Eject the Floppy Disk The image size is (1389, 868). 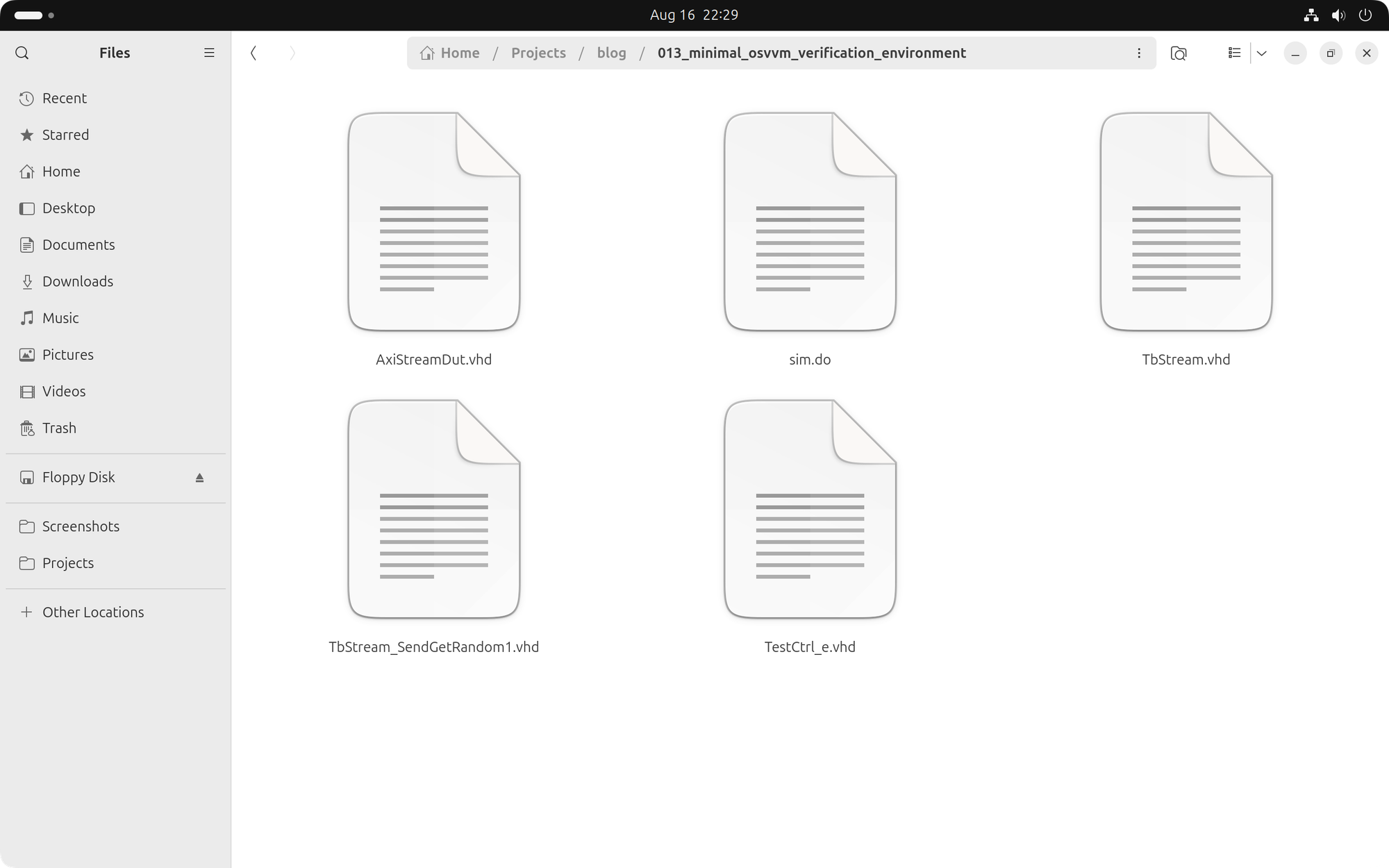pyautogui.click(x=200, y=478)
